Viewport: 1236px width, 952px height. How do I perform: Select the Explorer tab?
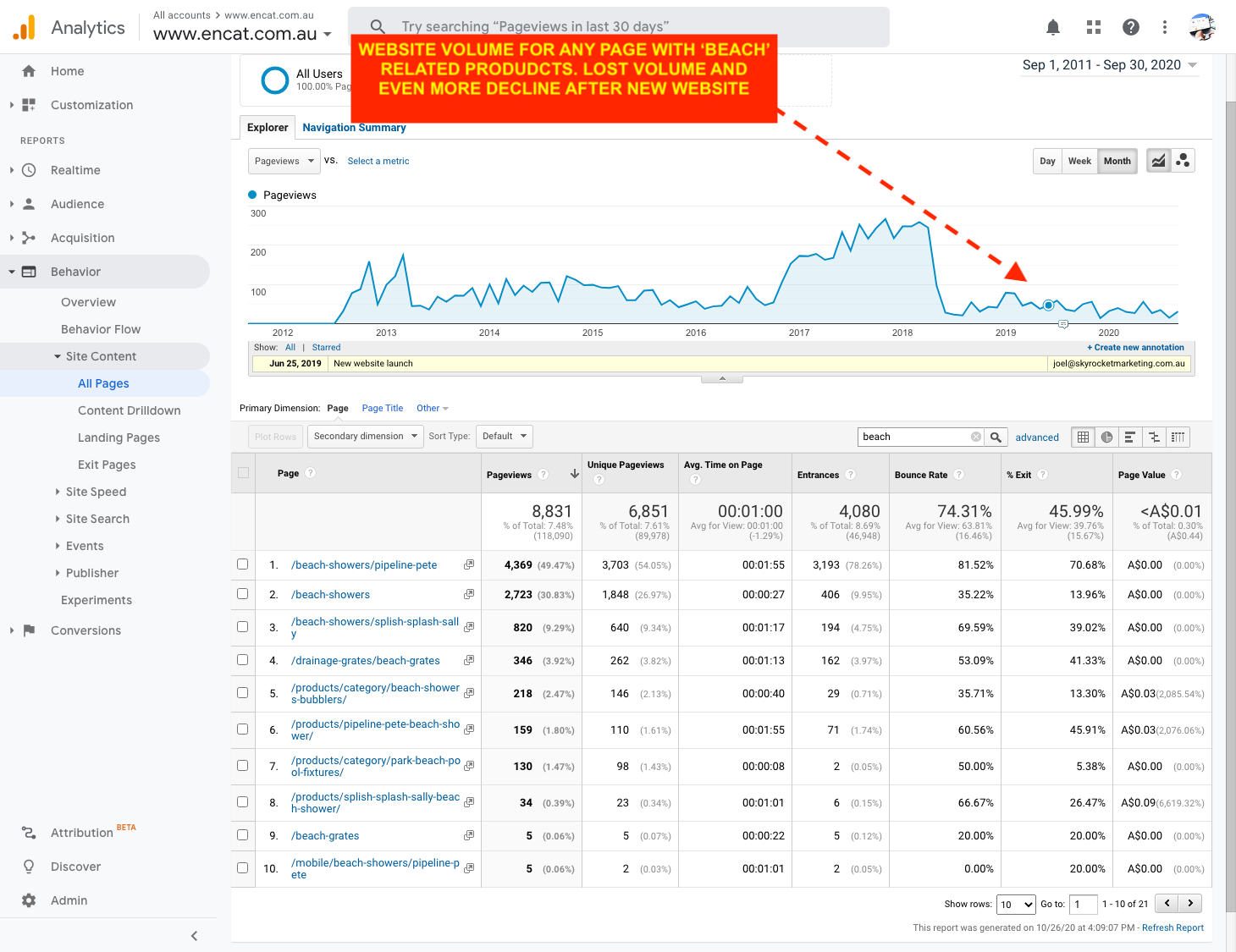268,128
